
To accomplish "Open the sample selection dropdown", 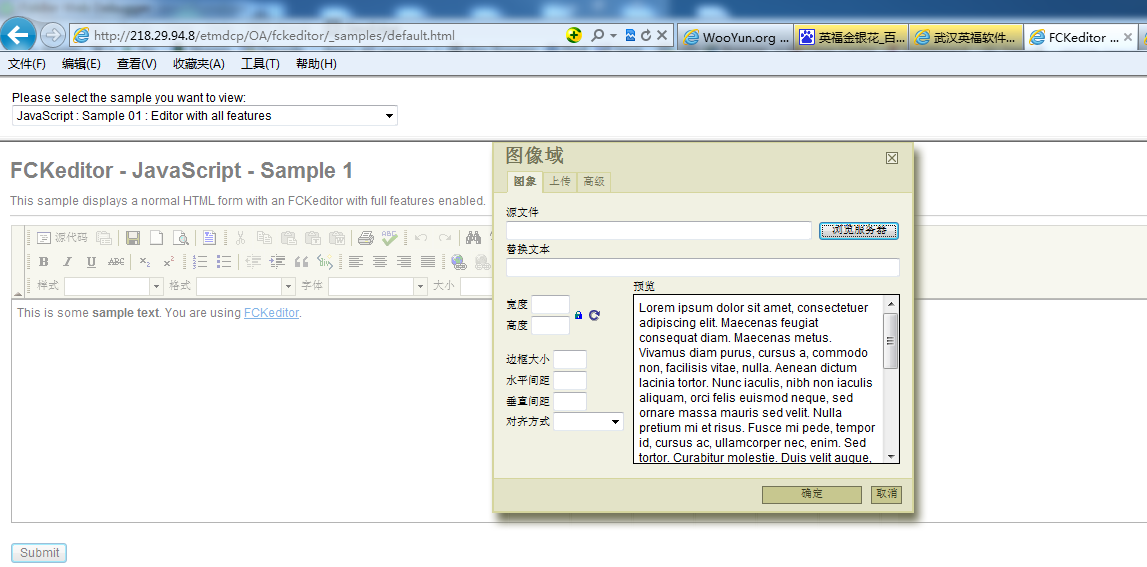I will pyautogui.click(x=205, y=116).
